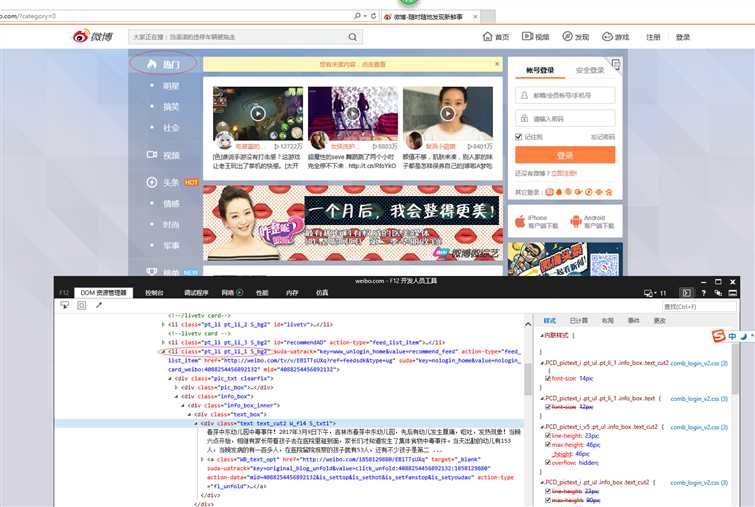This screenshot has width=755, height=507.
Task: Collapse the div class text_box node
Action: click(x=189, y=414)
